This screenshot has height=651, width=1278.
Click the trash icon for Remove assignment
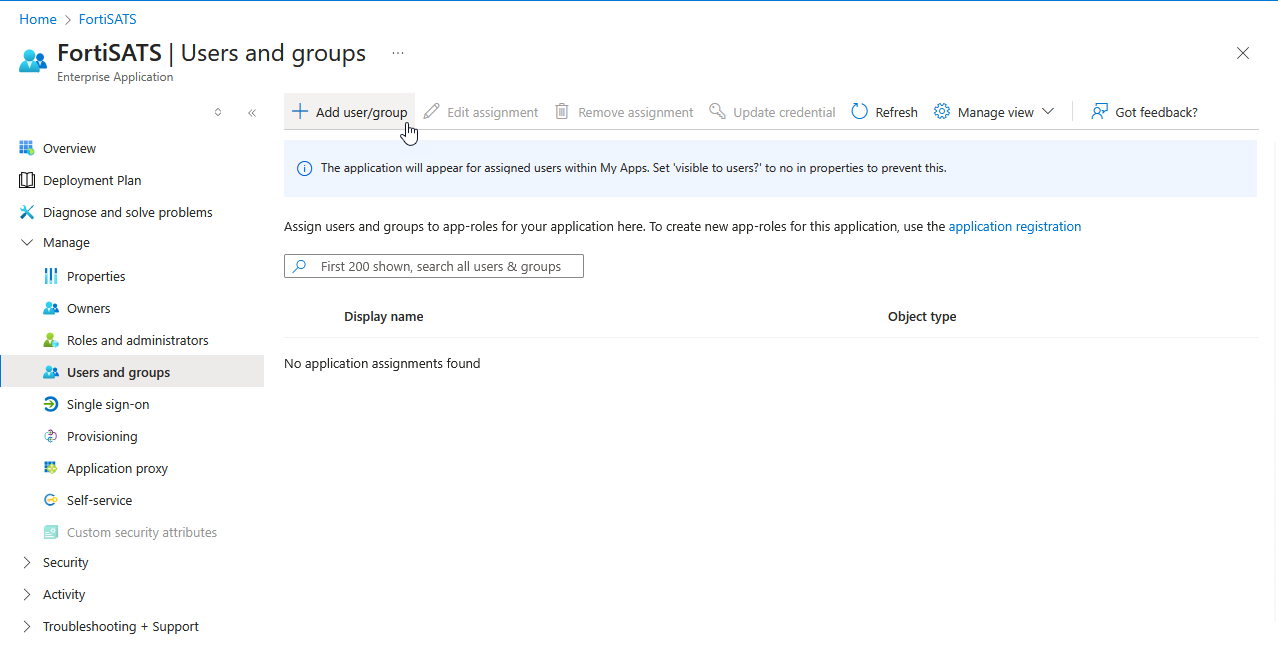click(562, 111)
